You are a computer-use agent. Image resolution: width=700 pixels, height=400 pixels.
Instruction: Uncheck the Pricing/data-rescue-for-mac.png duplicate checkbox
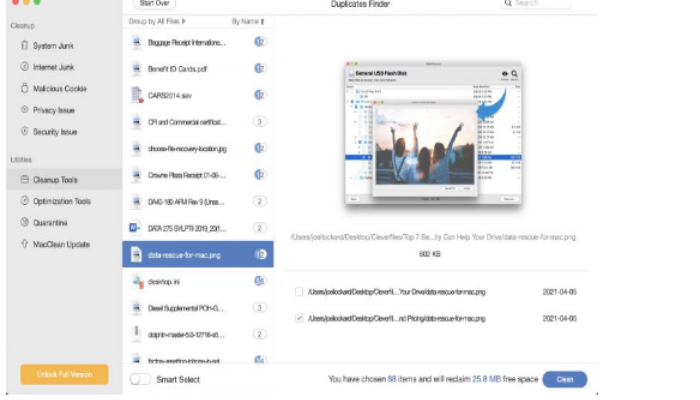point(299,318)
